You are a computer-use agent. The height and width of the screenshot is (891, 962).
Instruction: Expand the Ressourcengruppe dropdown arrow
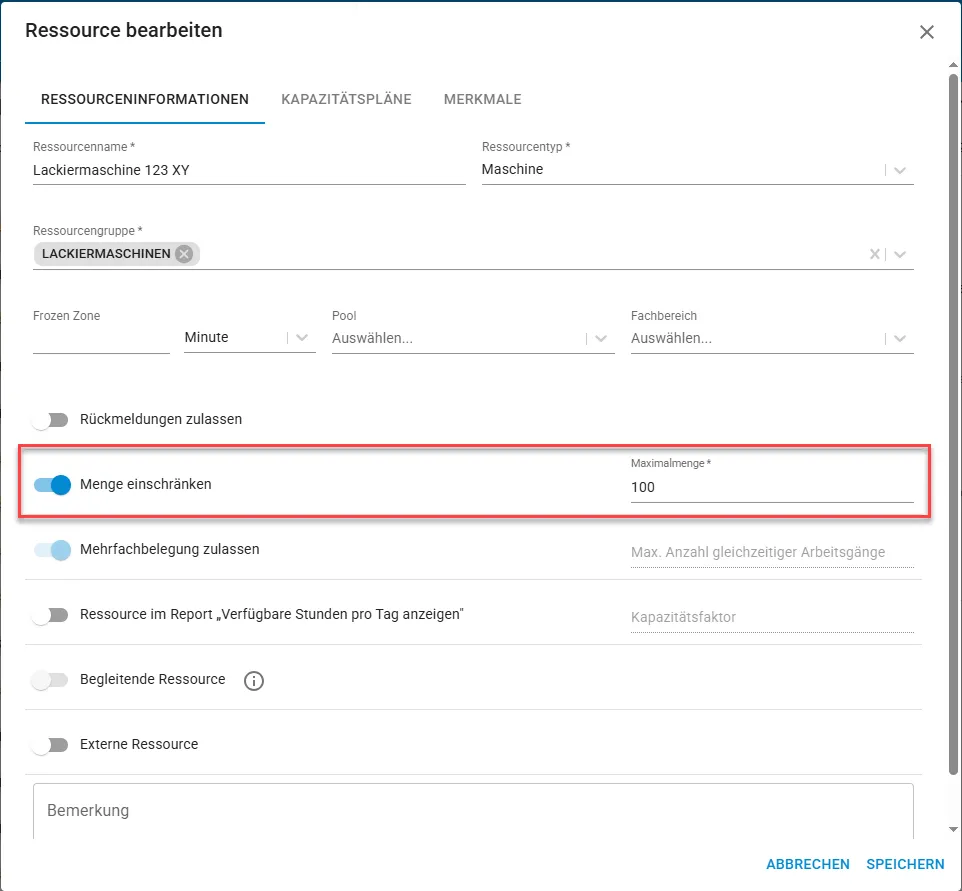coord(899,254)
